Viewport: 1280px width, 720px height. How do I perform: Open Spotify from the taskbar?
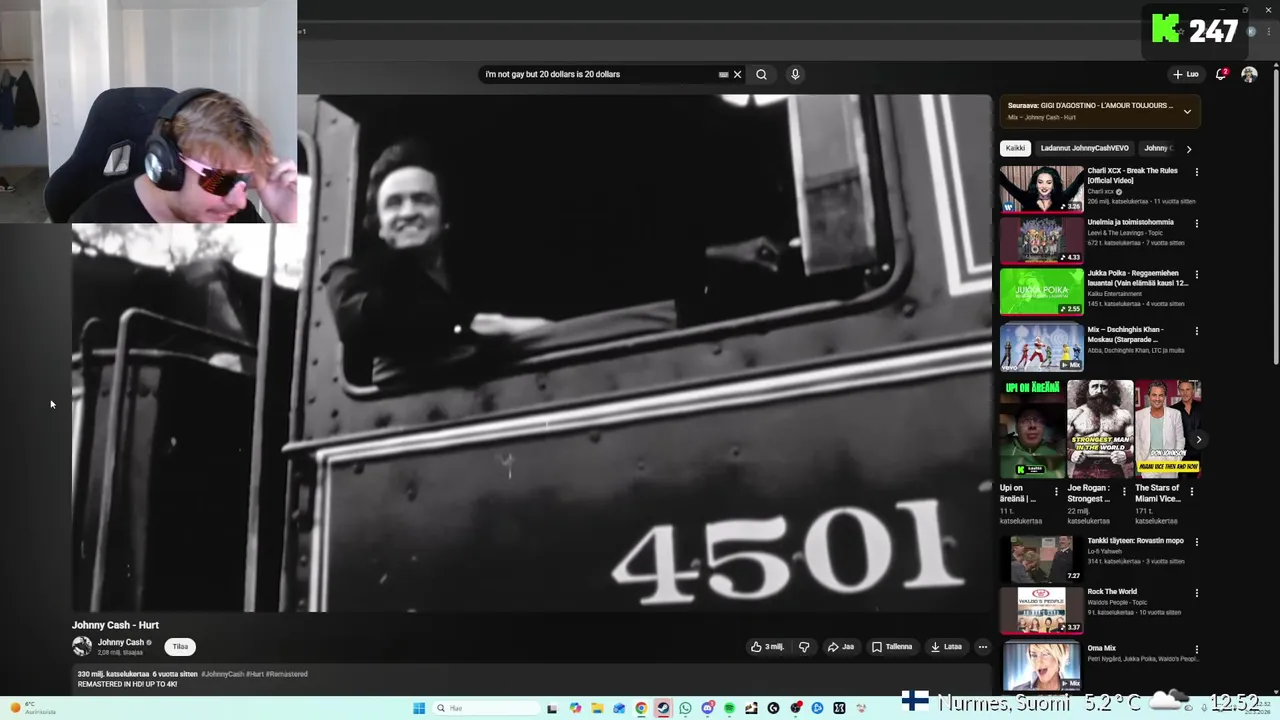[x=729, y=708]
